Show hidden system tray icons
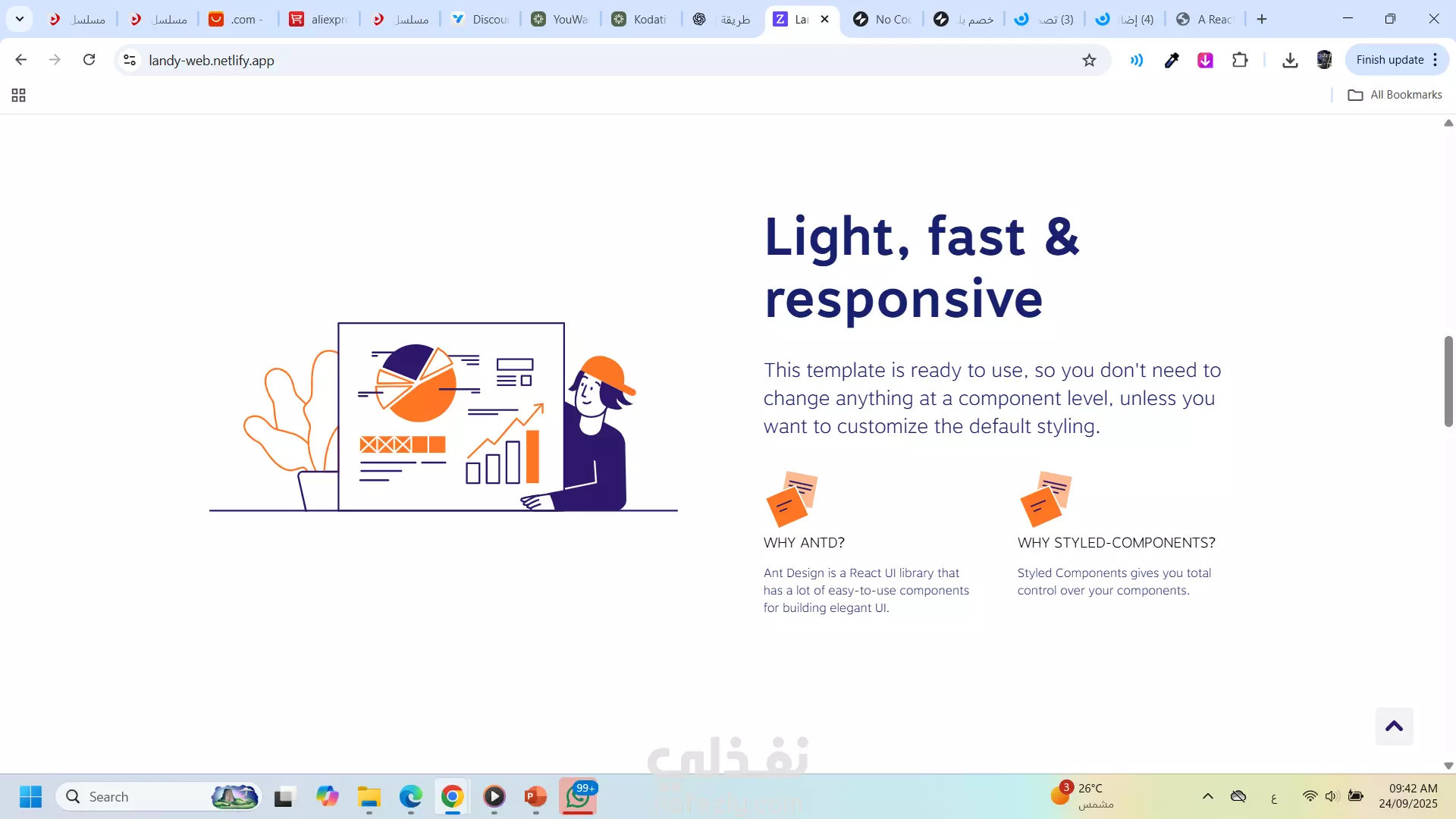 [x=1208, y=796]
